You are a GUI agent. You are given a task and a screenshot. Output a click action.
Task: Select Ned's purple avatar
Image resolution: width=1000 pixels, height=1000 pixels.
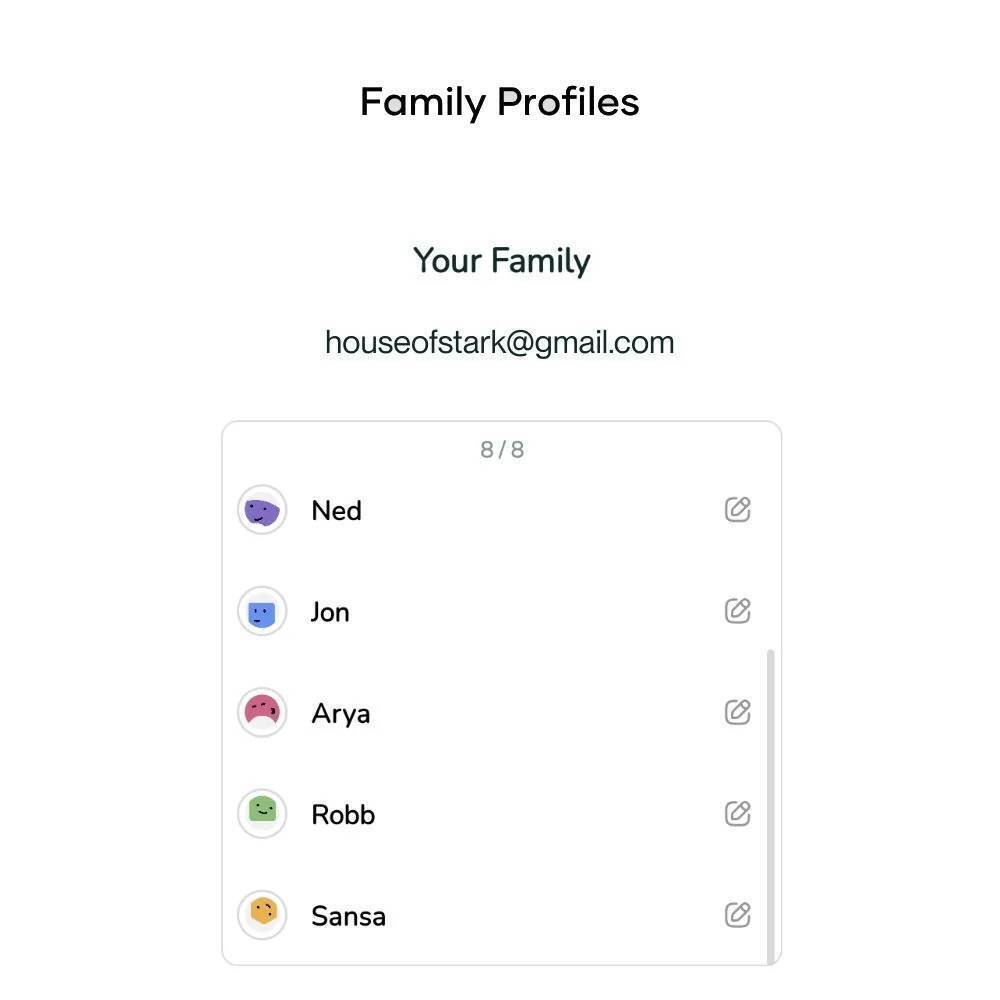(x=262, y=511)
